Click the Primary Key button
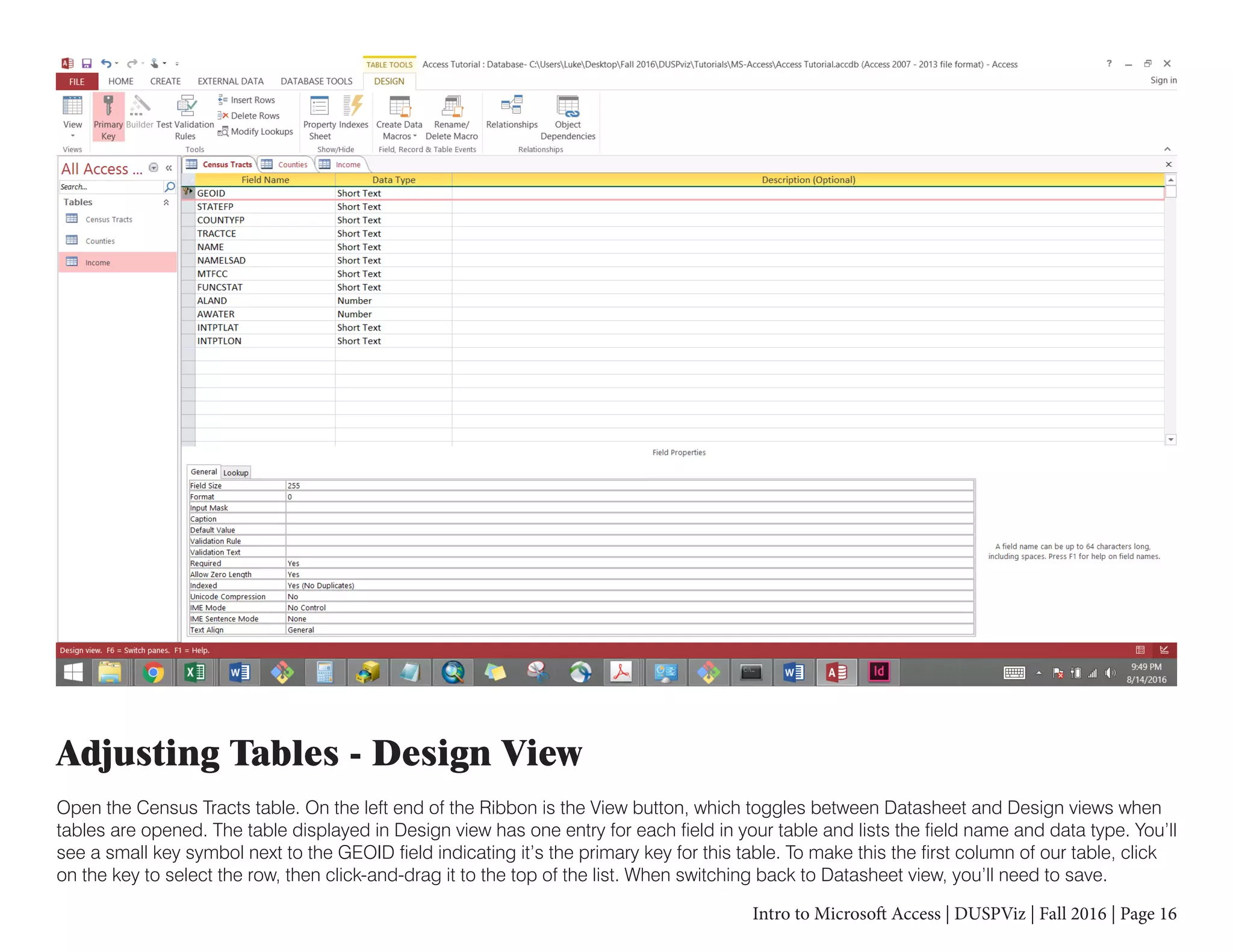This screenshot has width=1233, height=952. click(108, 117)
